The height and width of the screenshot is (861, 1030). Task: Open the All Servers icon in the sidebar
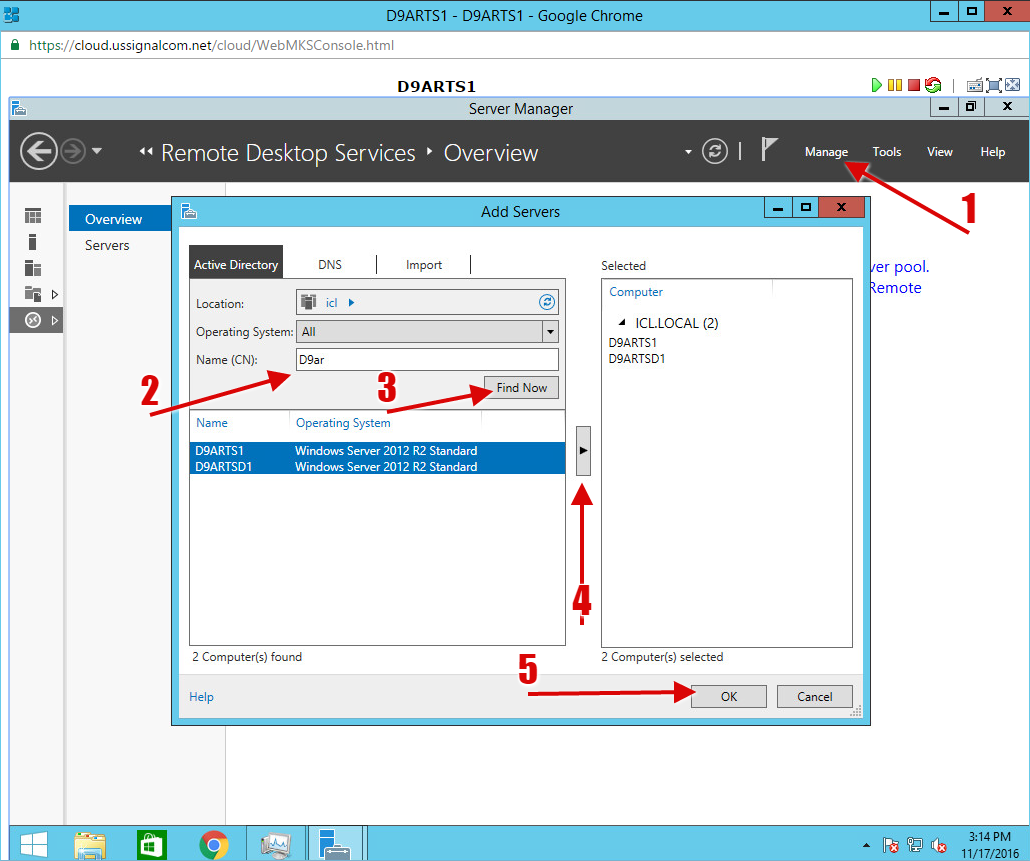click(33, 268)
